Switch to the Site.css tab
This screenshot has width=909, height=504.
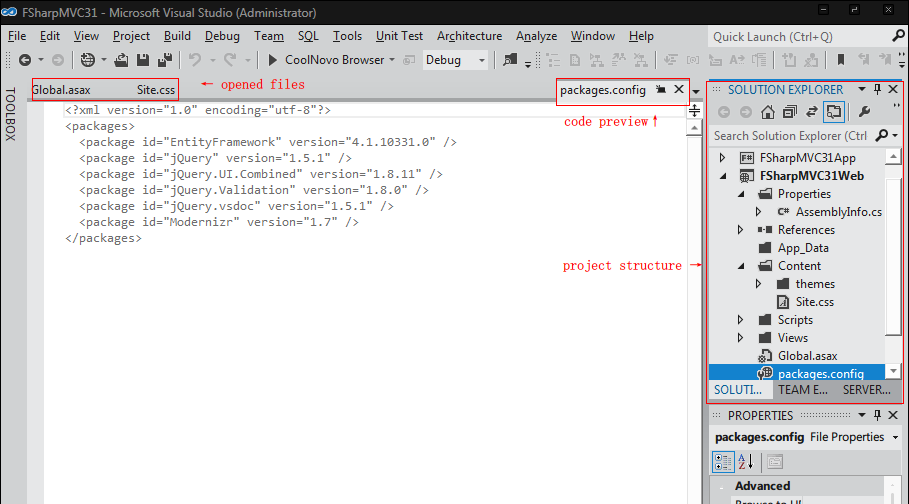point(155,90)
